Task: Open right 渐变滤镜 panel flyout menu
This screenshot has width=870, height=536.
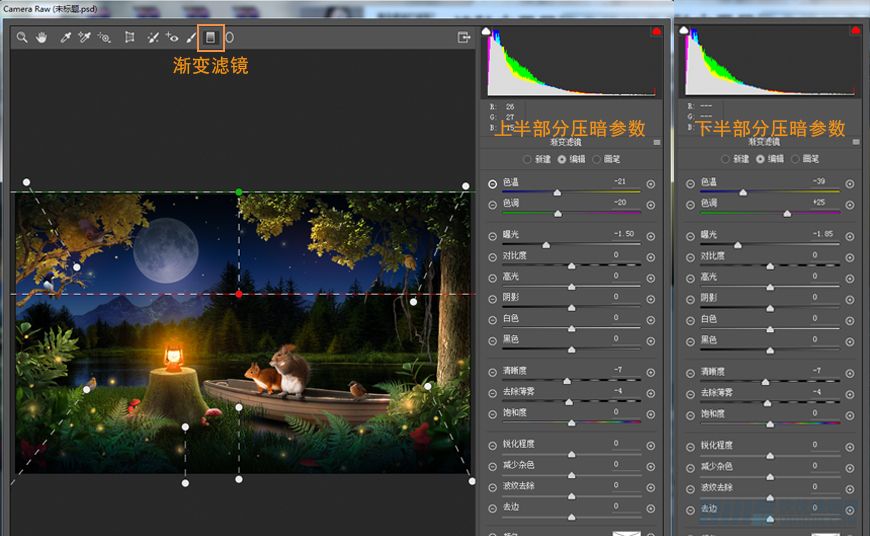Action: [856, 142]
